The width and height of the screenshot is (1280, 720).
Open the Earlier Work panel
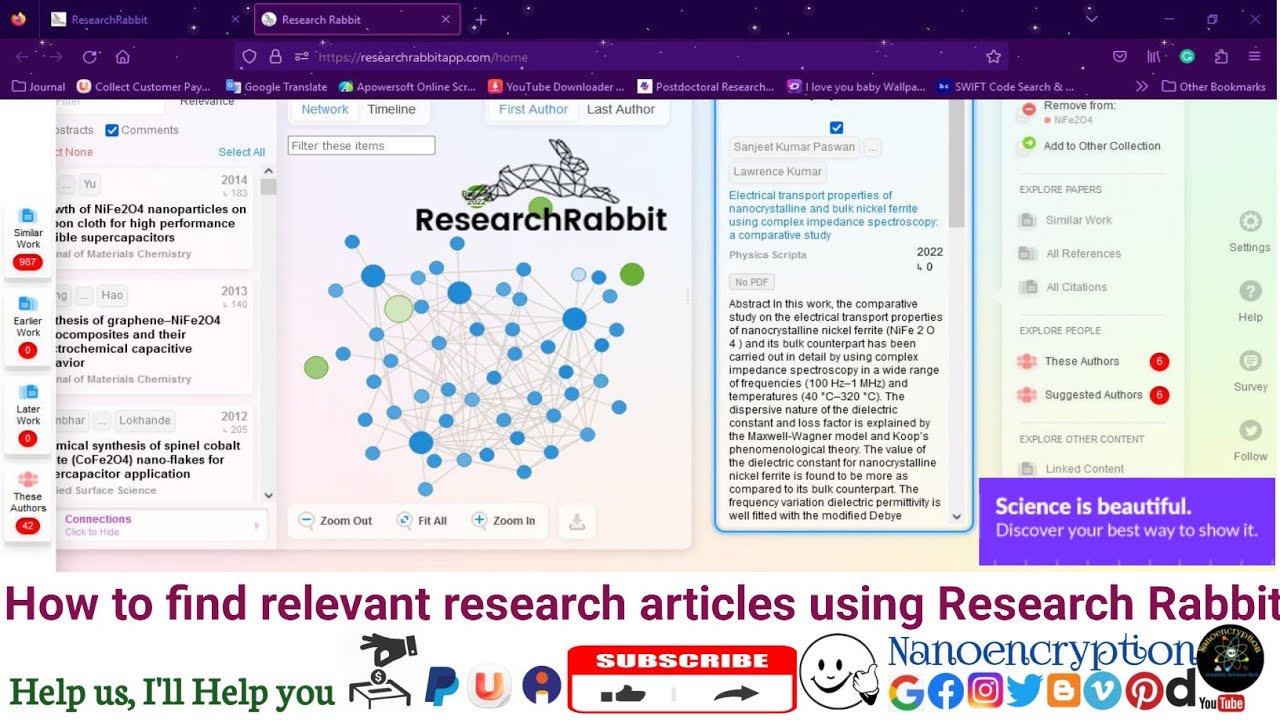(x=28, y=328)
